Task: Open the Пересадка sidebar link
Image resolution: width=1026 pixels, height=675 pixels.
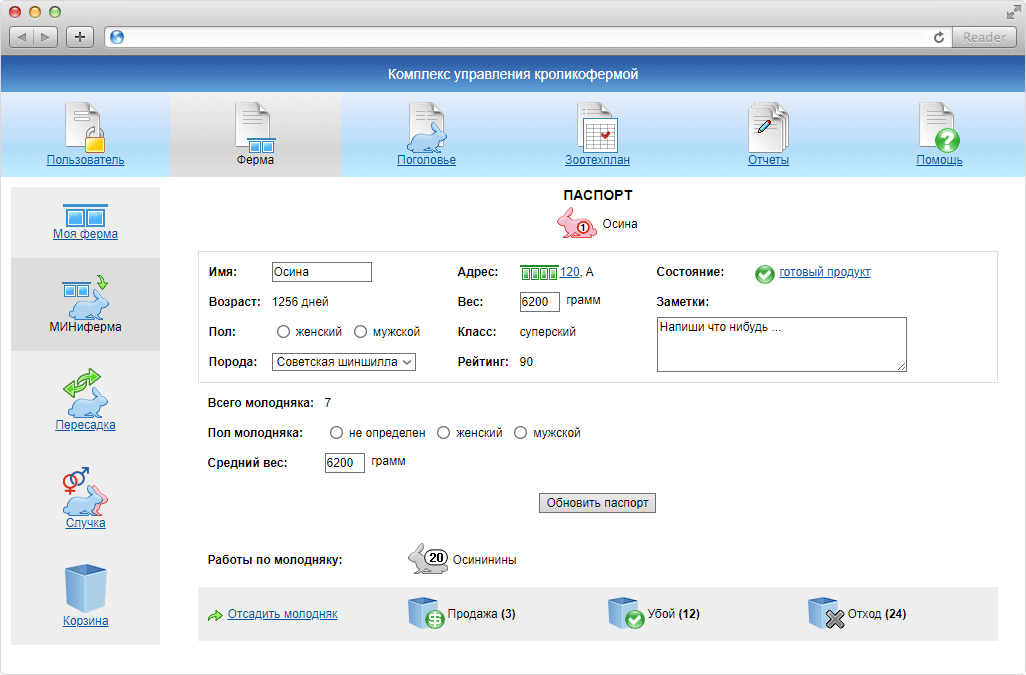Action: click(x=85, y=425)
